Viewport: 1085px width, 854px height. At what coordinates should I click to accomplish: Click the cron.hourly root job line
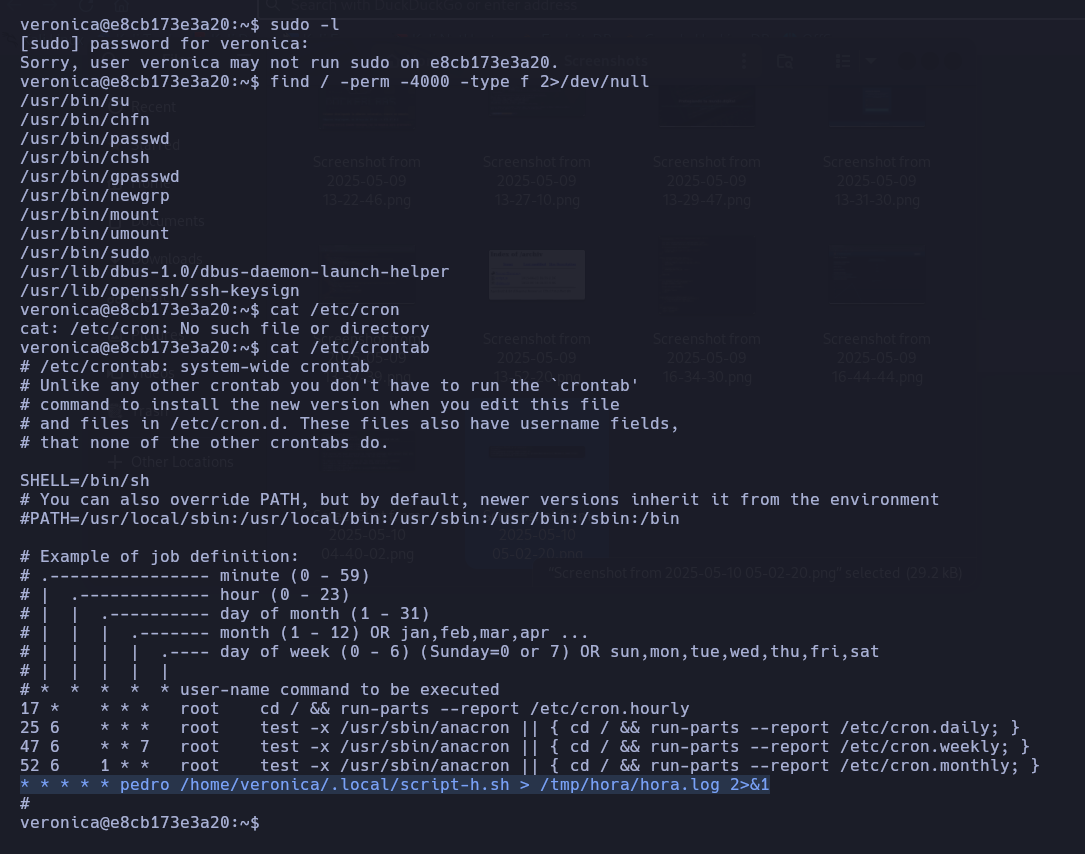355,709
